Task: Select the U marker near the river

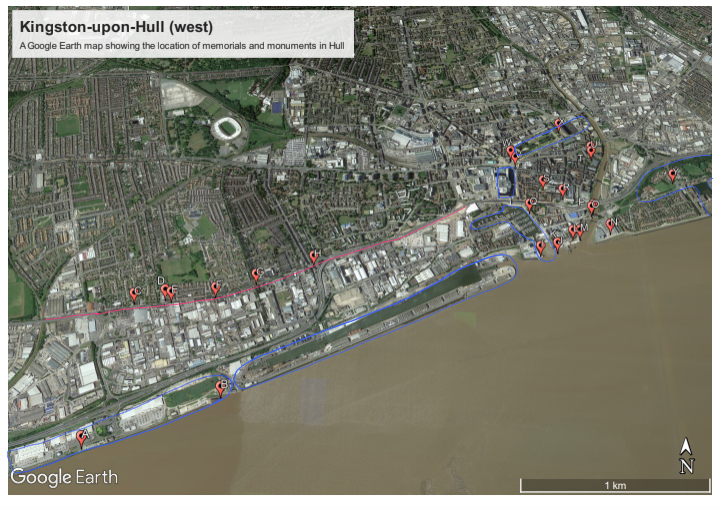Action: tap(591, 149)
